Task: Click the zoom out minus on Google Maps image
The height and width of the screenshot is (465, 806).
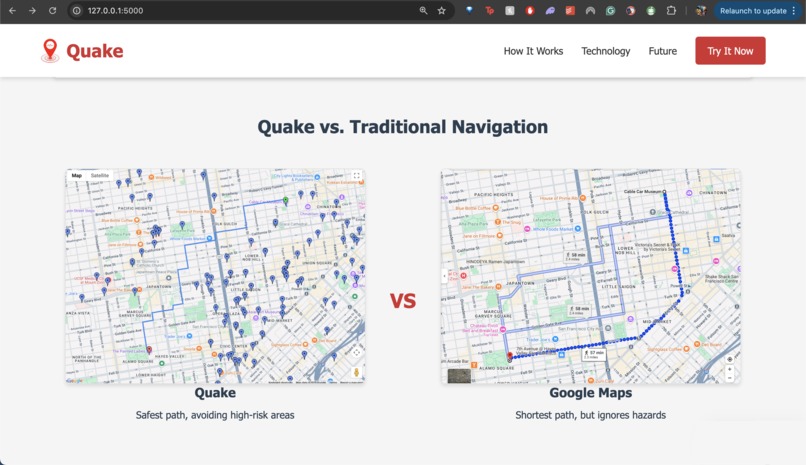Action: click(x=729, y=378)
